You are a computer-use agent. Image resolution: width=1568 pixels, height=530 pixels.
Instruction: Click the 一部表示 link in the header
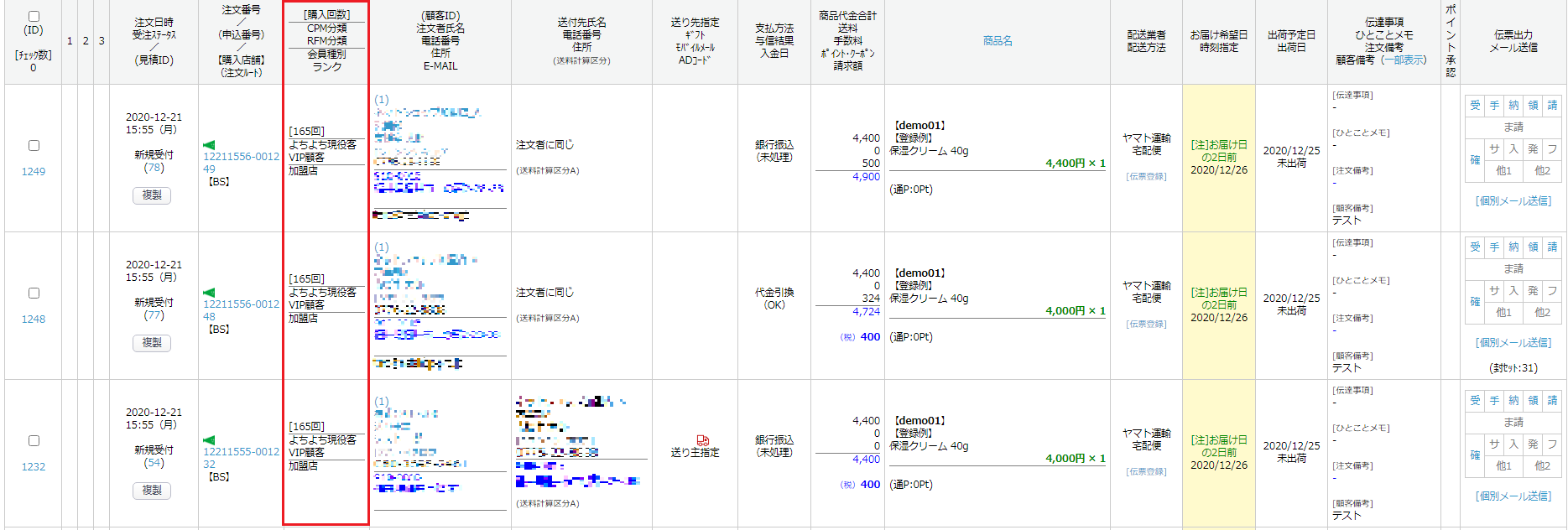[1404, 60]
